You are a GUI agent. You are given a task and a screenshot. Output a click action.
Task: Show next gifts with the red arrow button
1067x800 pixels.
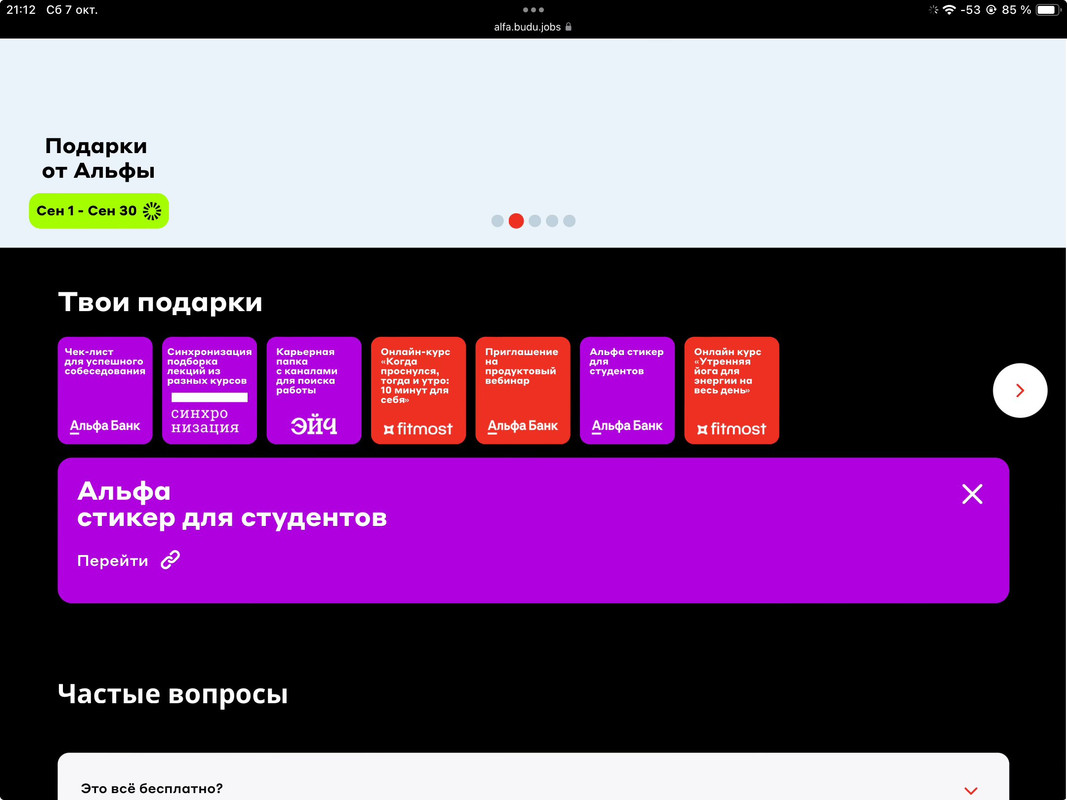tap(1019, 390)
